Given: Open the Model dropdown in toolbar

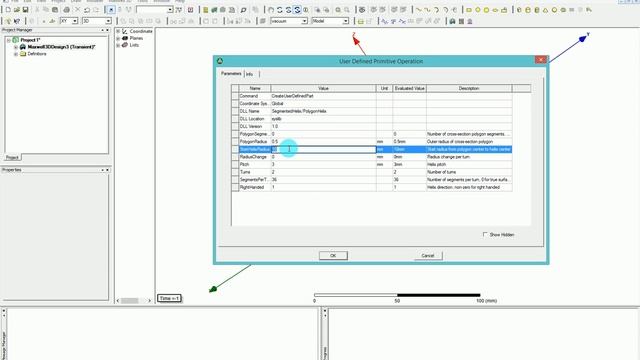Looking at the screenshot, I should 345,21.
